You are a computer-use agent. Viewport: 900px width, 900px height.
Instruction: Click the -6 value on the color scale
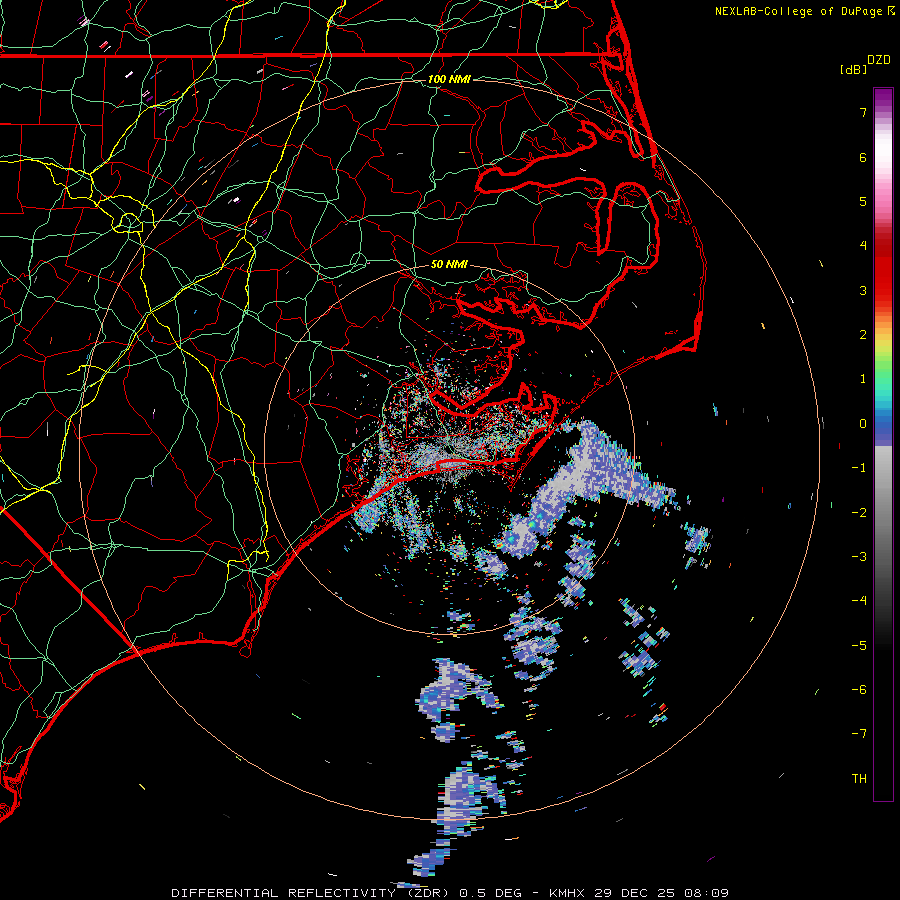coord(859,690)
